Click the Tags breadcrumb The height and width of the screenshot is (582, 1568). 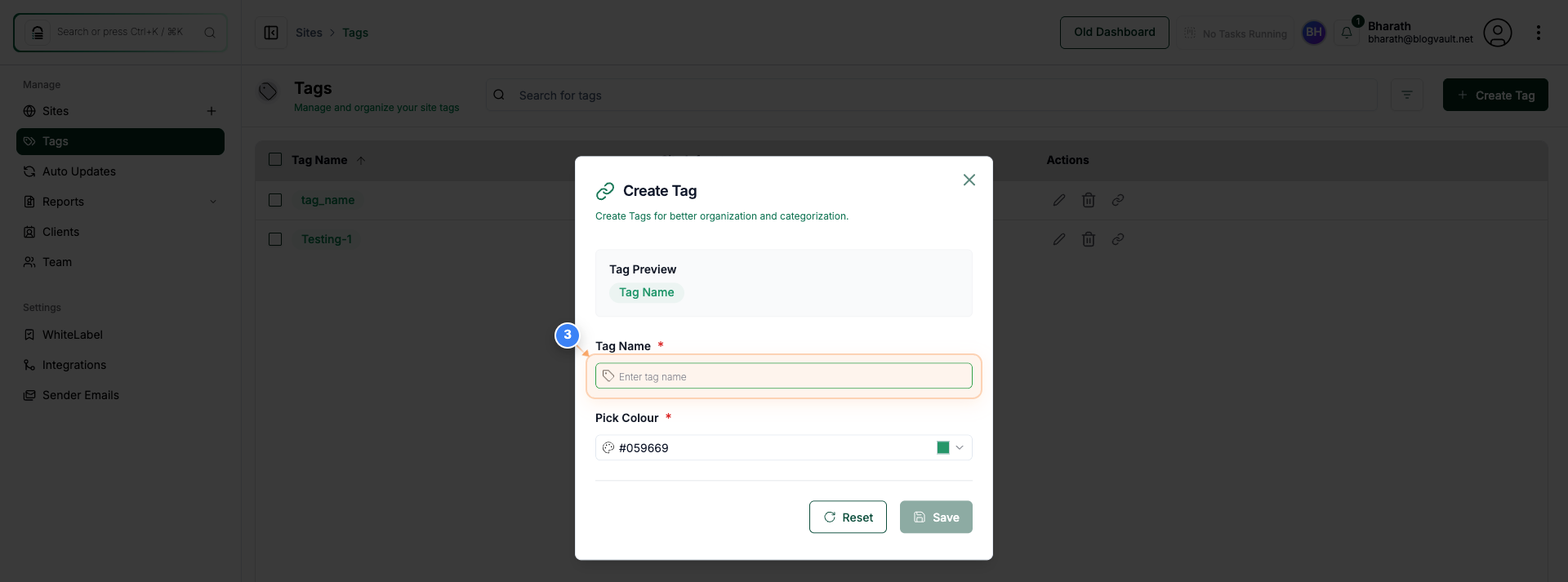tap(355, 33)
